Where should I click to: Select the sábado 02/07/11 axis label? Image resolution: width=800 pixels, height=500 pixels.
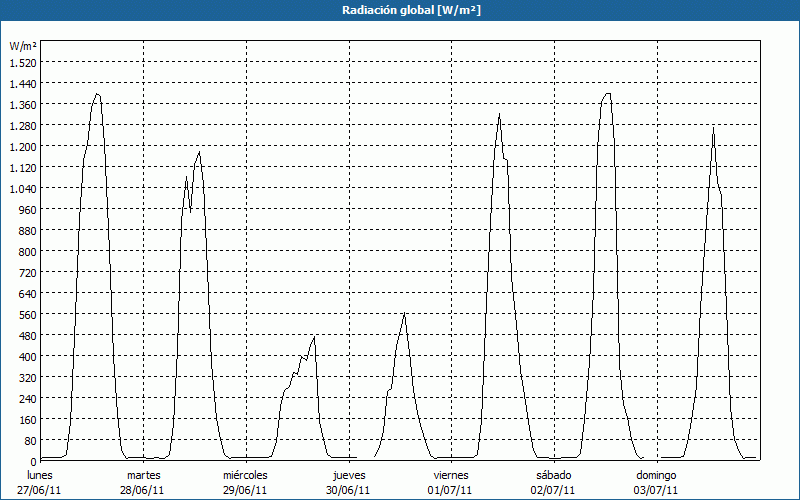(553, 483)
